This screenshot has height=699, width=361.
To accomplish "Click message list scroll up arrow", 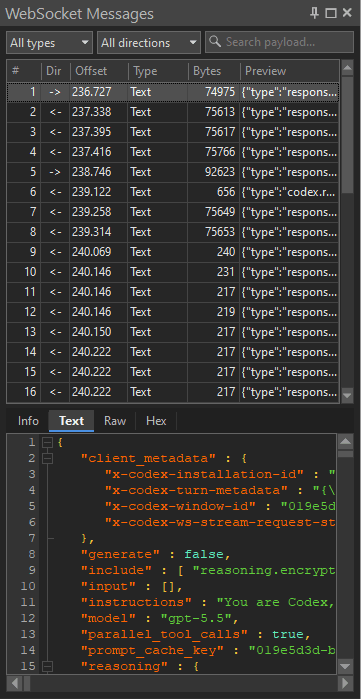I will pyautogui.click(x=347, y=68).
